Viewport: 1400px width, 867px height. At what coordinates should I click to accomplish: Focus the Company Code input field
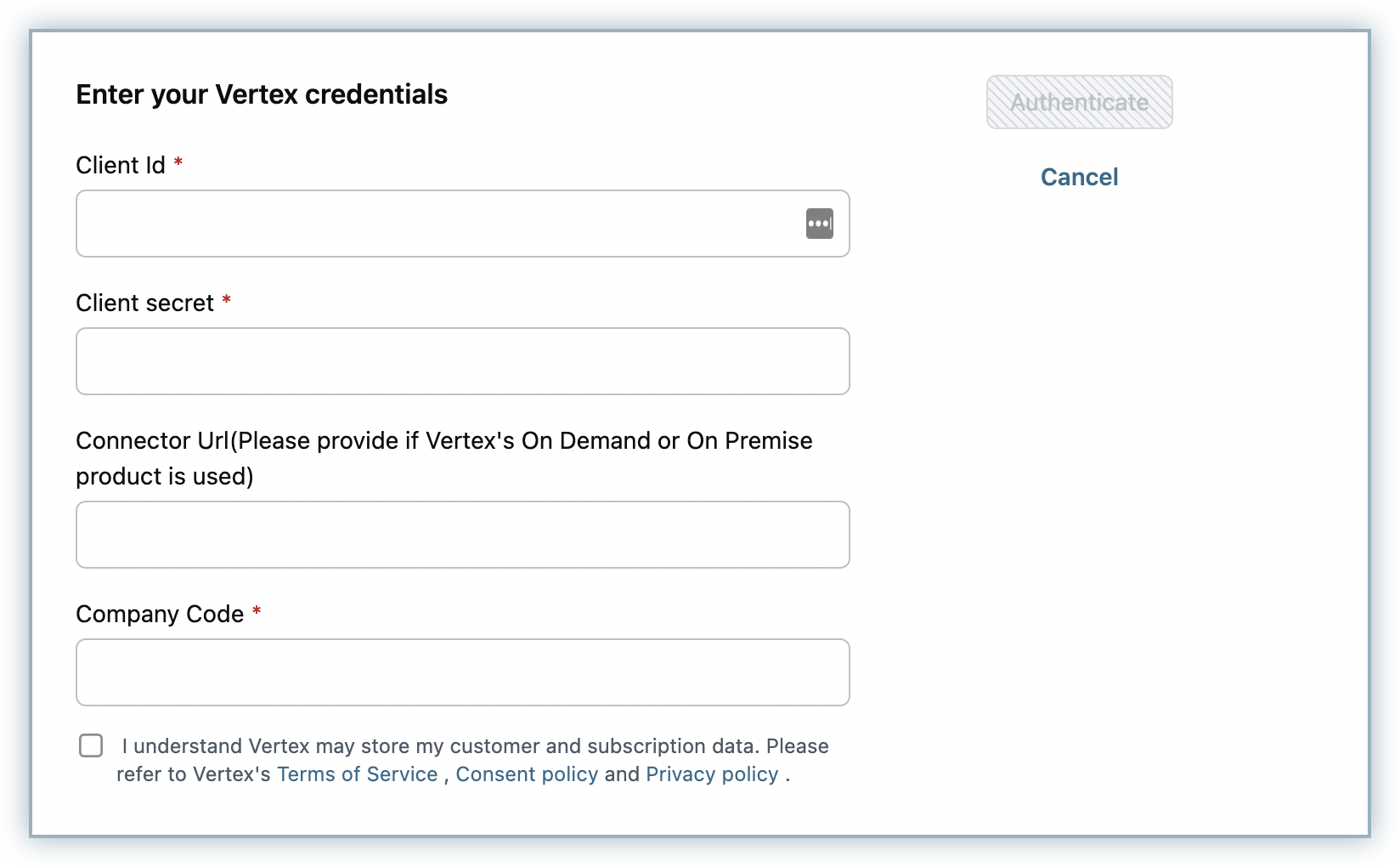[462, 672]
